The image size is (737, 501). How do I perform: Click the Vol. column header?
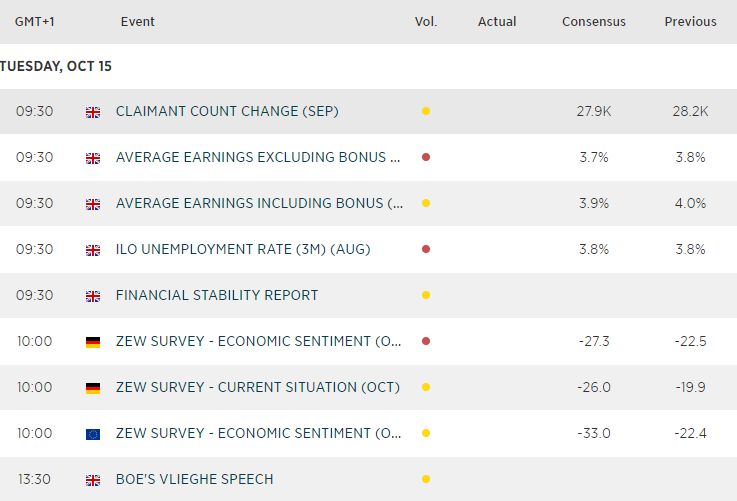point(426,21)
